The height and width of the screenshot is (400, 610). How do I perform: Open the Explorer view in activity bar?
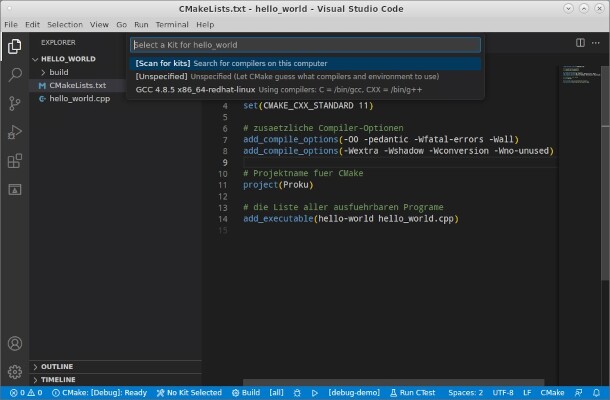click(15, 46)
